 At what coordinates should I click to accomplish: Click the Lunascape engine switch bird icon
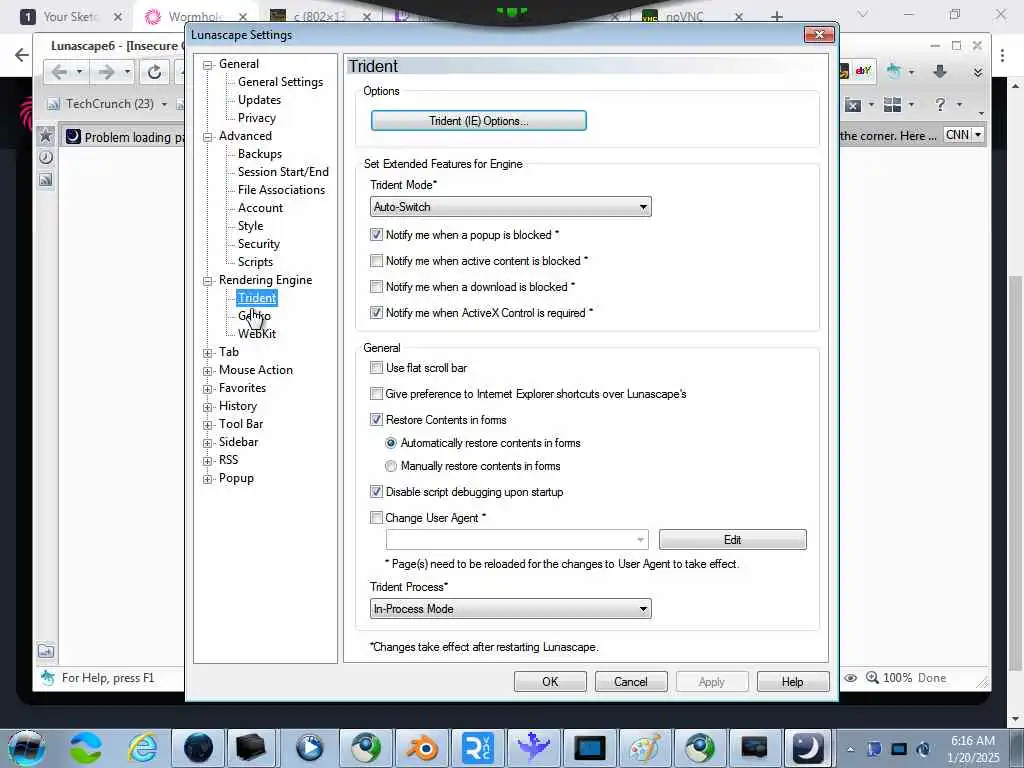(893, 71)
